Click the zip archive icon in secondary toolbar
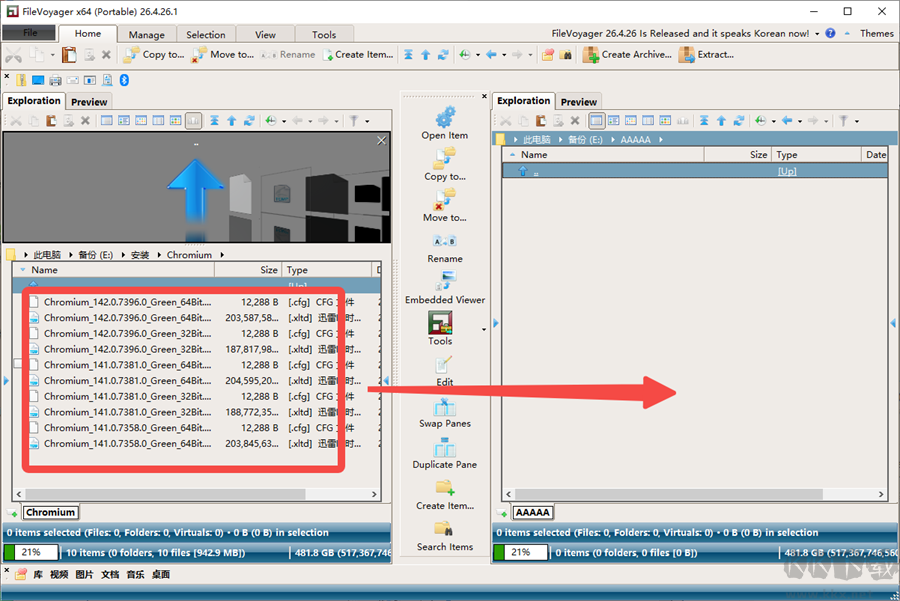This screenshot has height=601, width=900. [x=21, y=80]
